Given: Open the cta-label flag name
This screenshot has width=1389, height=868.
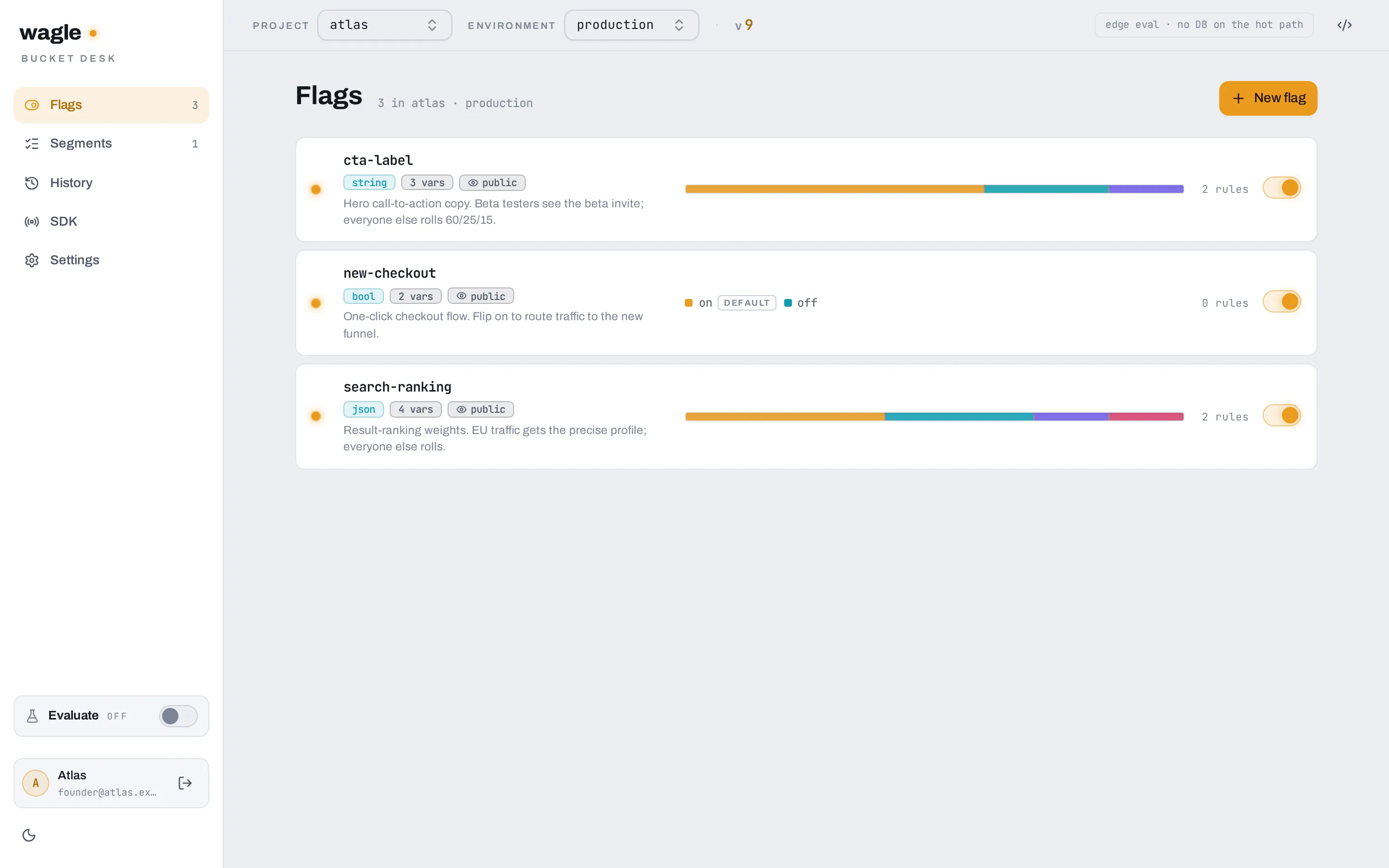Looking at the screenshot, I should [378, 160].
